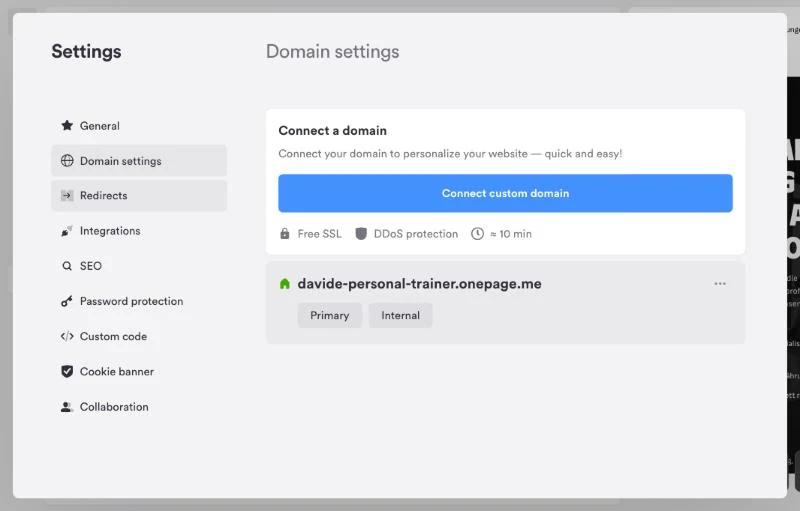Image resolution: width=800 pixels, height=511 pixels.
Task: Click the Domain settings page heading
Action: coord(333,52)
